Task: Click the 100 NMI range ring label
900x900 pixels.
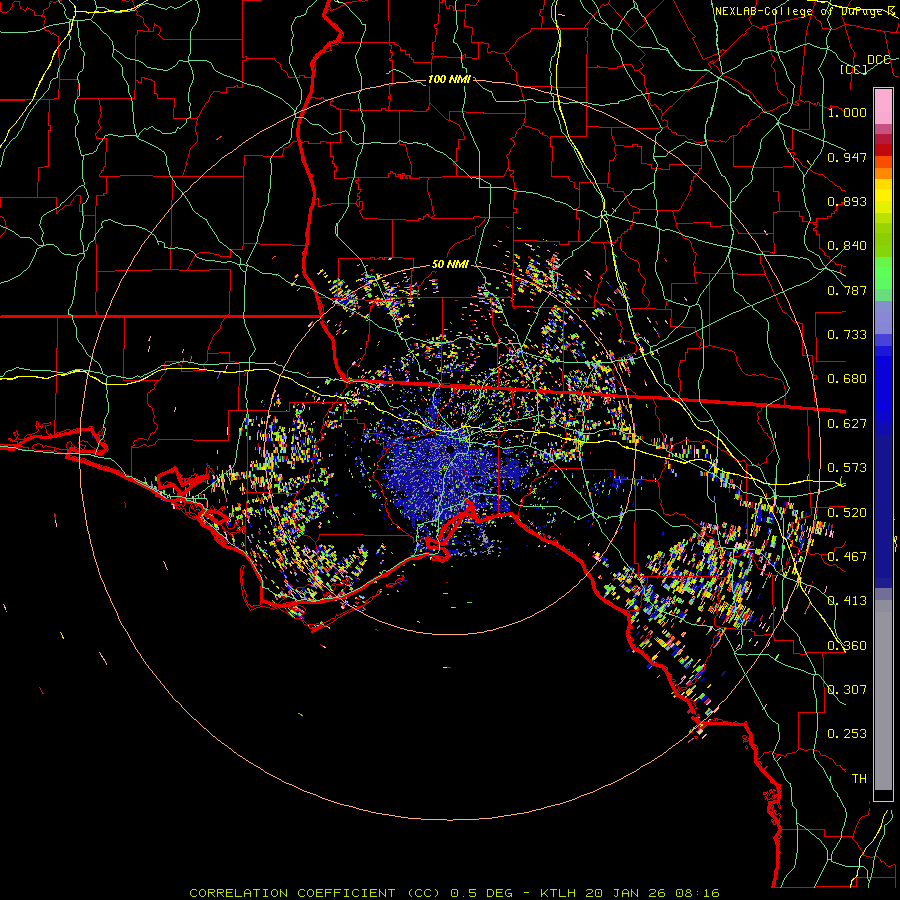Action: click(x=449, y=79)
